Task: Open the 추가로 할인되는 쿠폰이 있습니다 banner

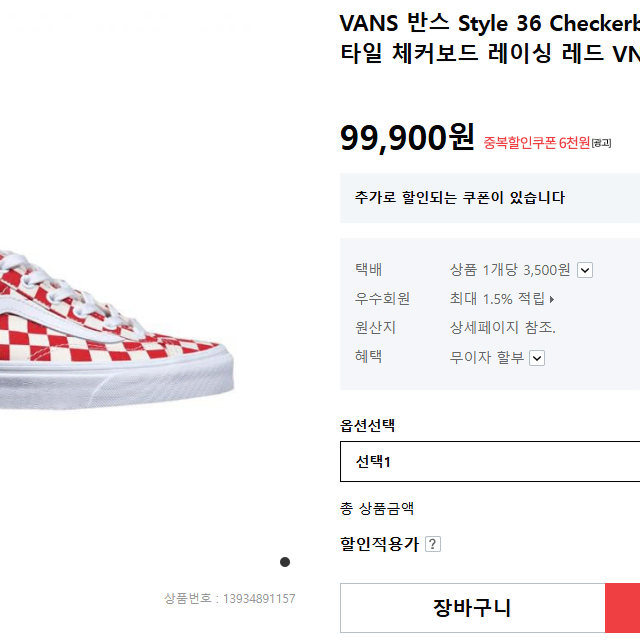Action: [490, 198]
